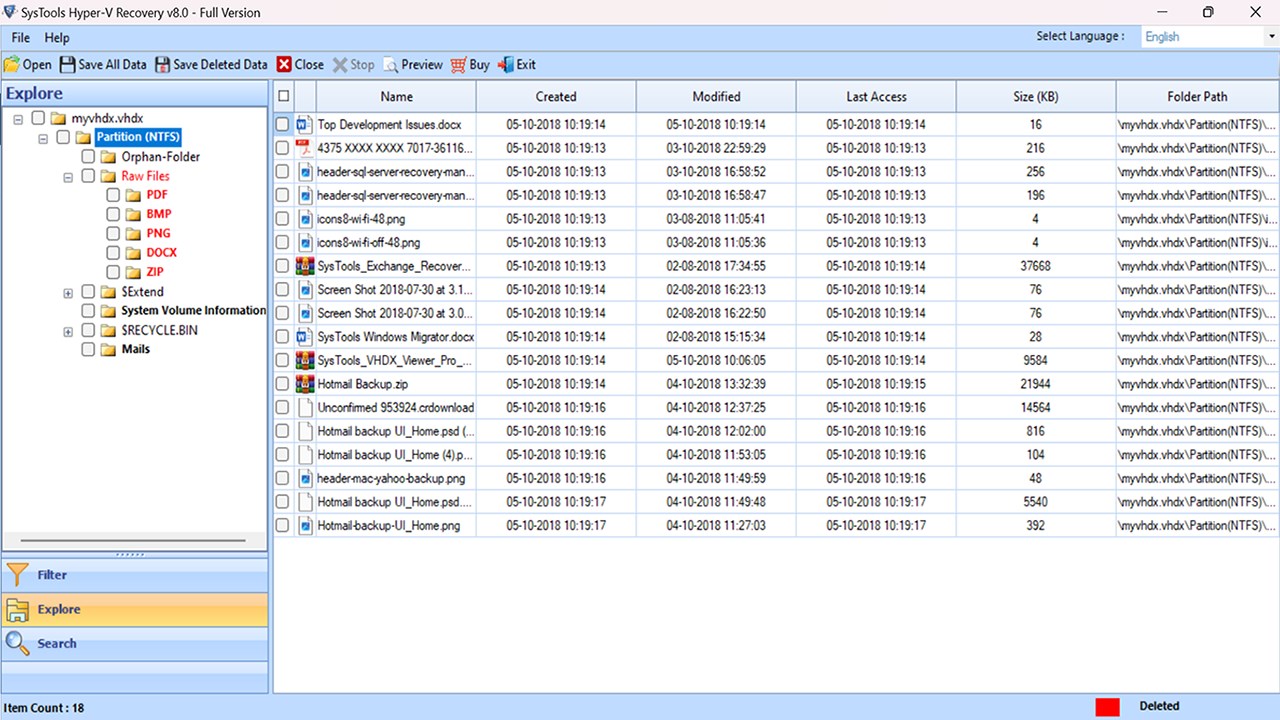Click the Word icon of SysTools Windows Migrator.docx

coord(306,337)
